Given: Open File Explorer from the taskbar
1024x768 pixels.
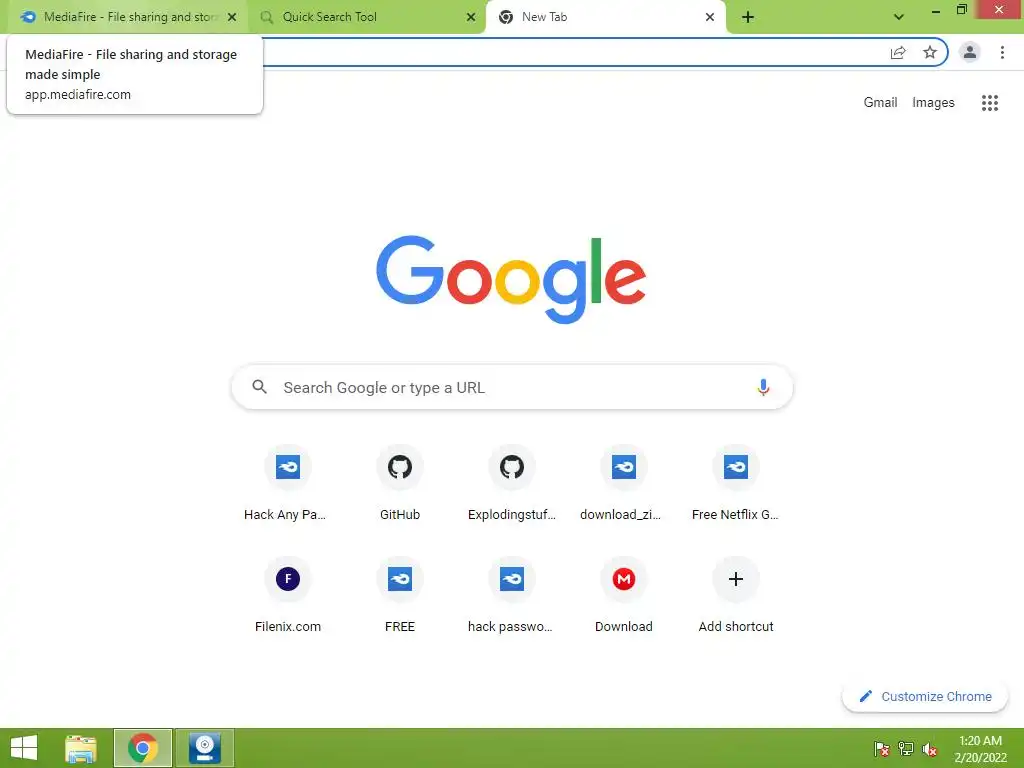Looking at the screenshot, I should (x=81, y=748).
